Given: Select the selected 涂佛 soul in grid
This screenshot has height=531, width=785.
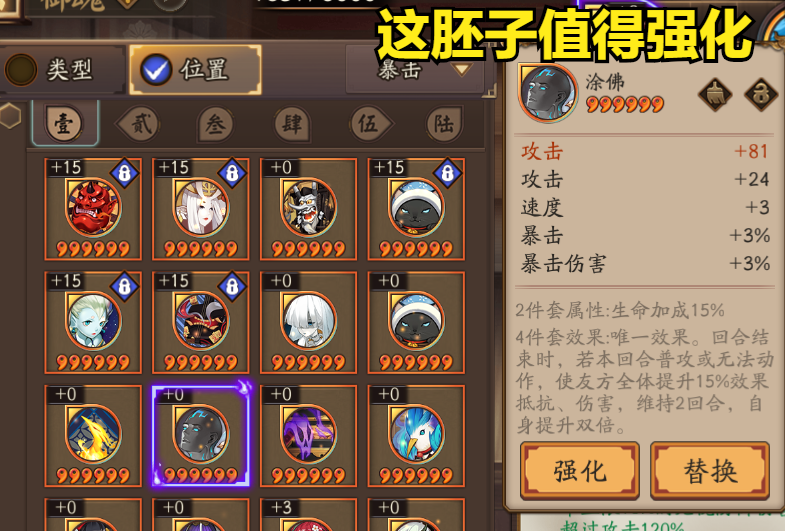Looking at the screenshot, I should [x=200, y=436].
